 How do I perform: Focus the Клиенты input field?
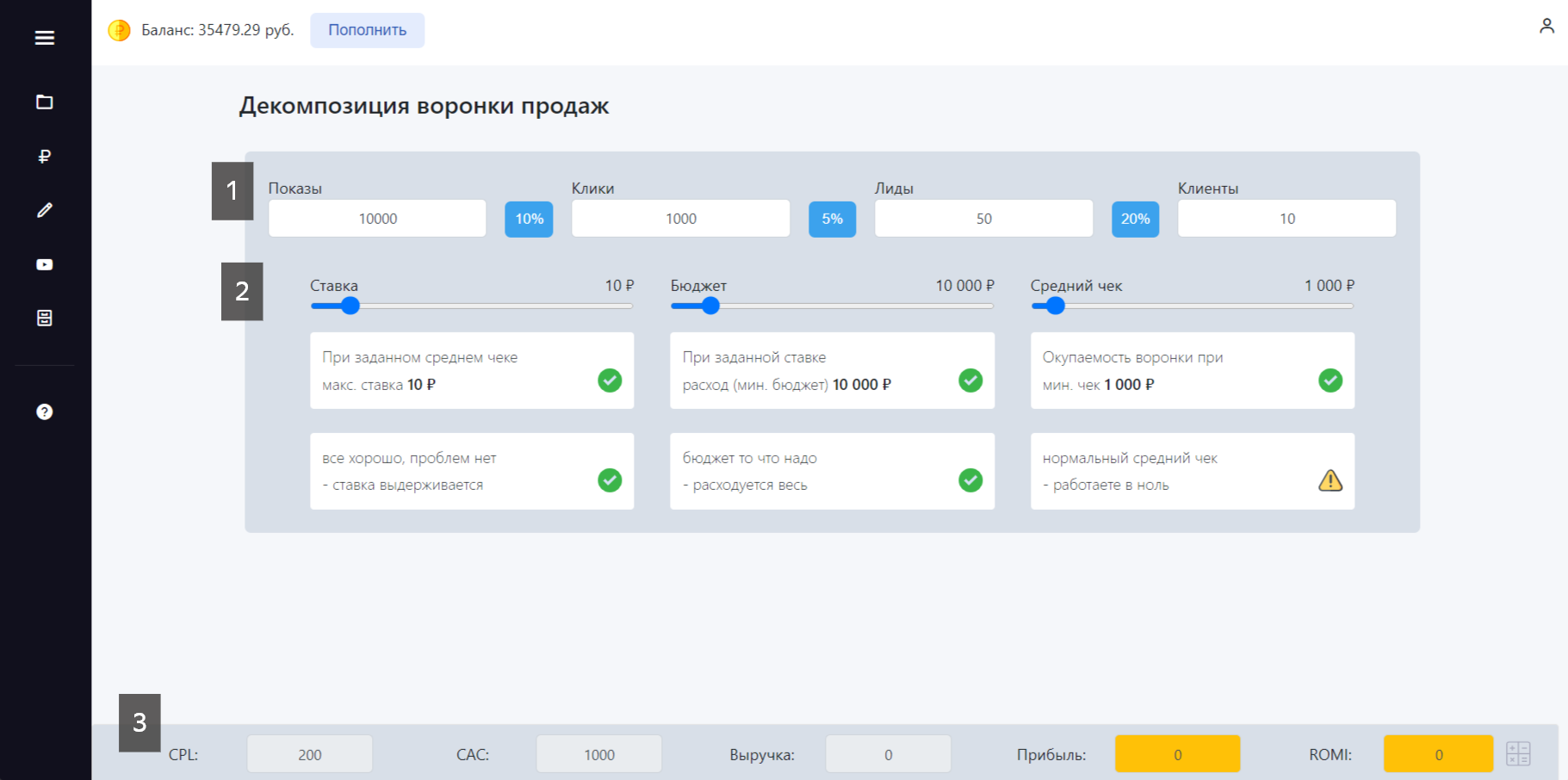1286,219
